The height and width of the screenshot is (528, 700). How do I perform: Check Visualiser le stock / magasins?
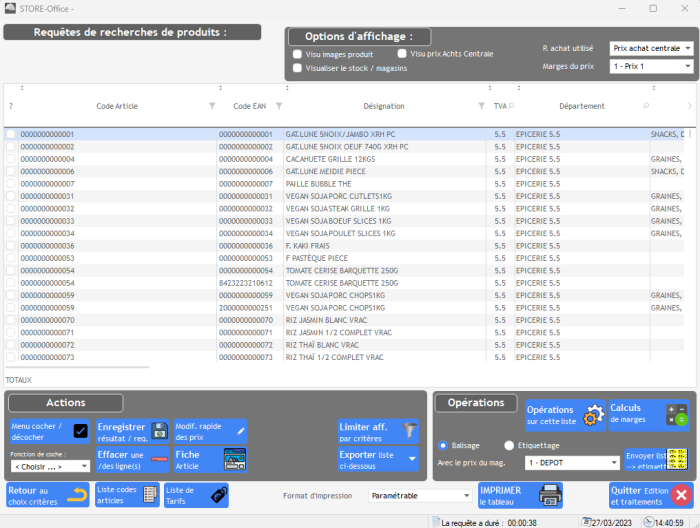point(297,68)
